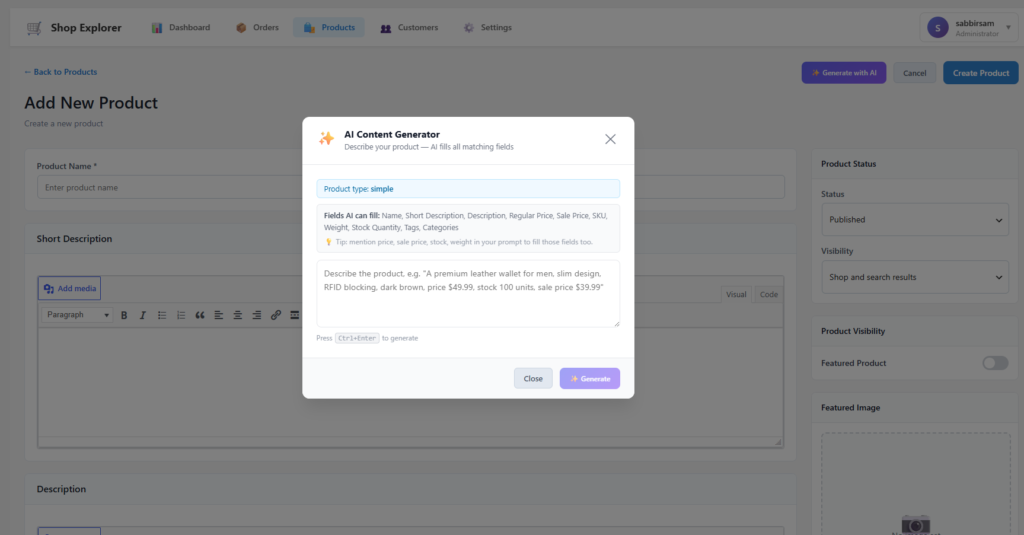Open the Customers section
Screen dimensions: 1024x535
click(409, 27)
